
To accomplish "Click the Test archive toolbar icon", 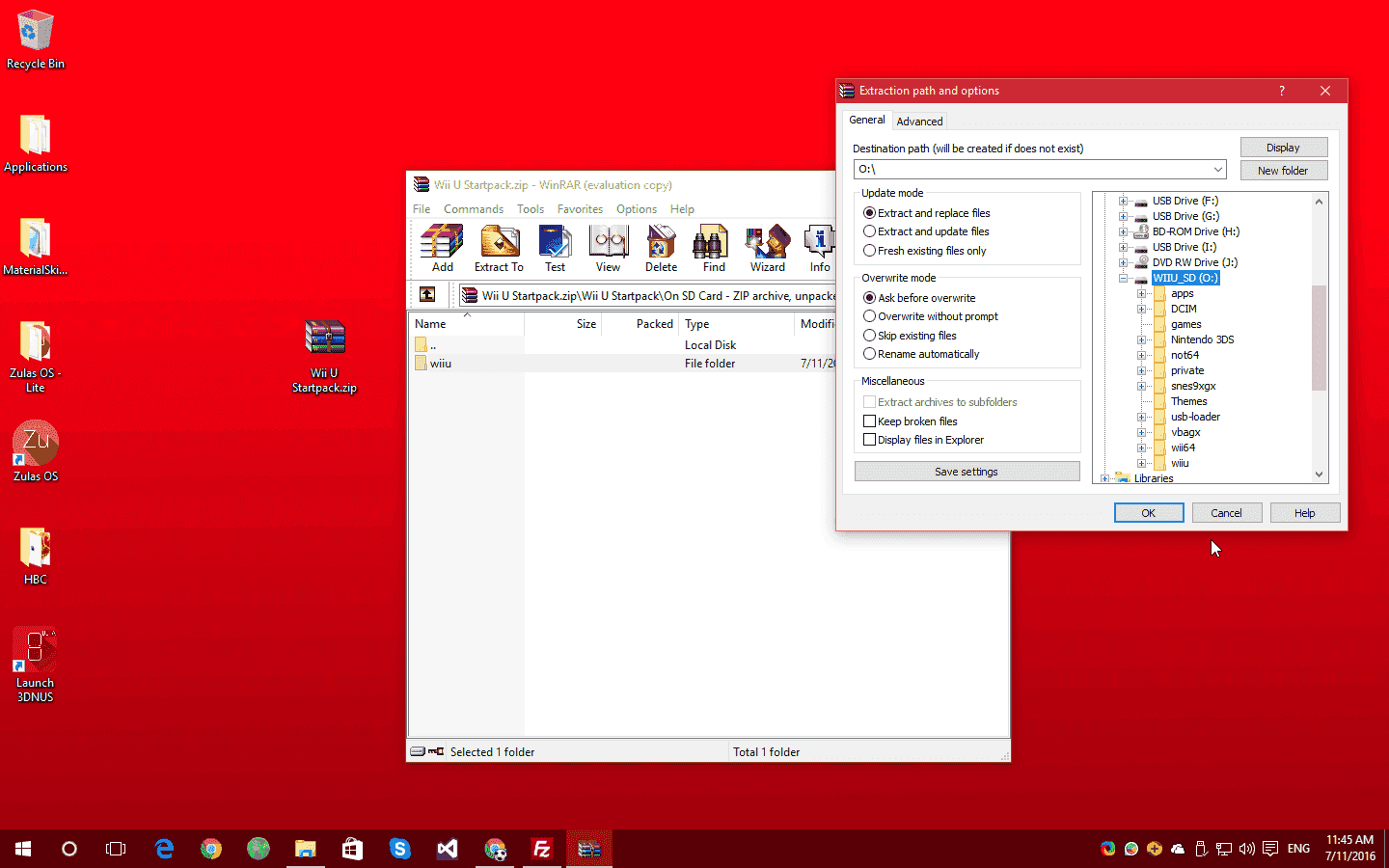I will point(555,249).
